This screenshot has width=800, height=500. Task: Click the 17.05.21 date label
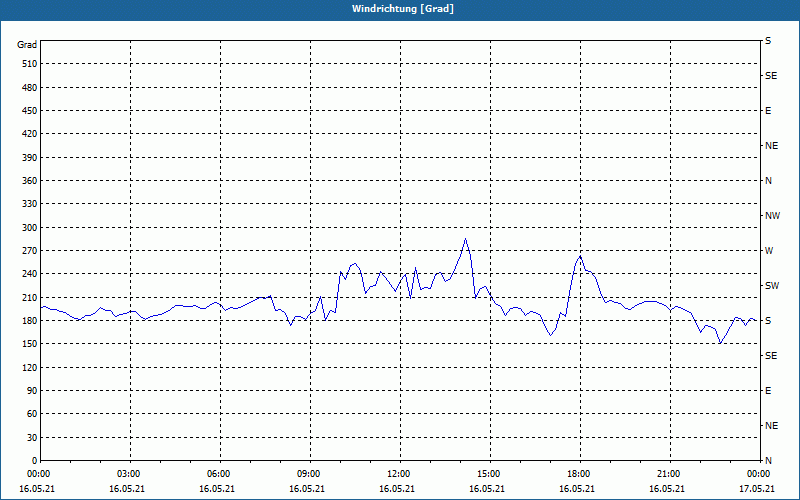[x=756, y=489]
